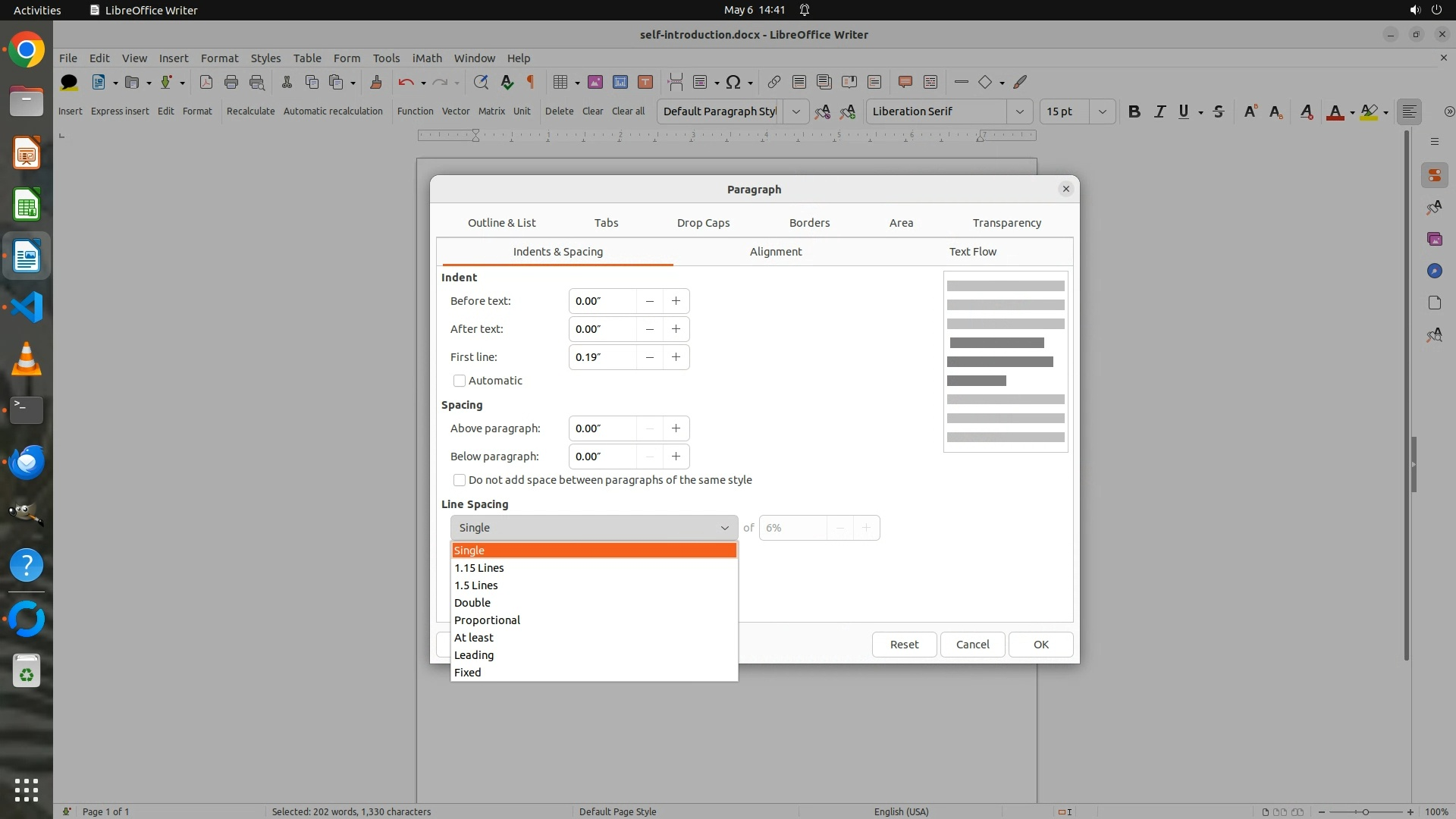Enable Automatic first line indent checkbox
Screen dimensions: 1456x819
tap(460, 381)
